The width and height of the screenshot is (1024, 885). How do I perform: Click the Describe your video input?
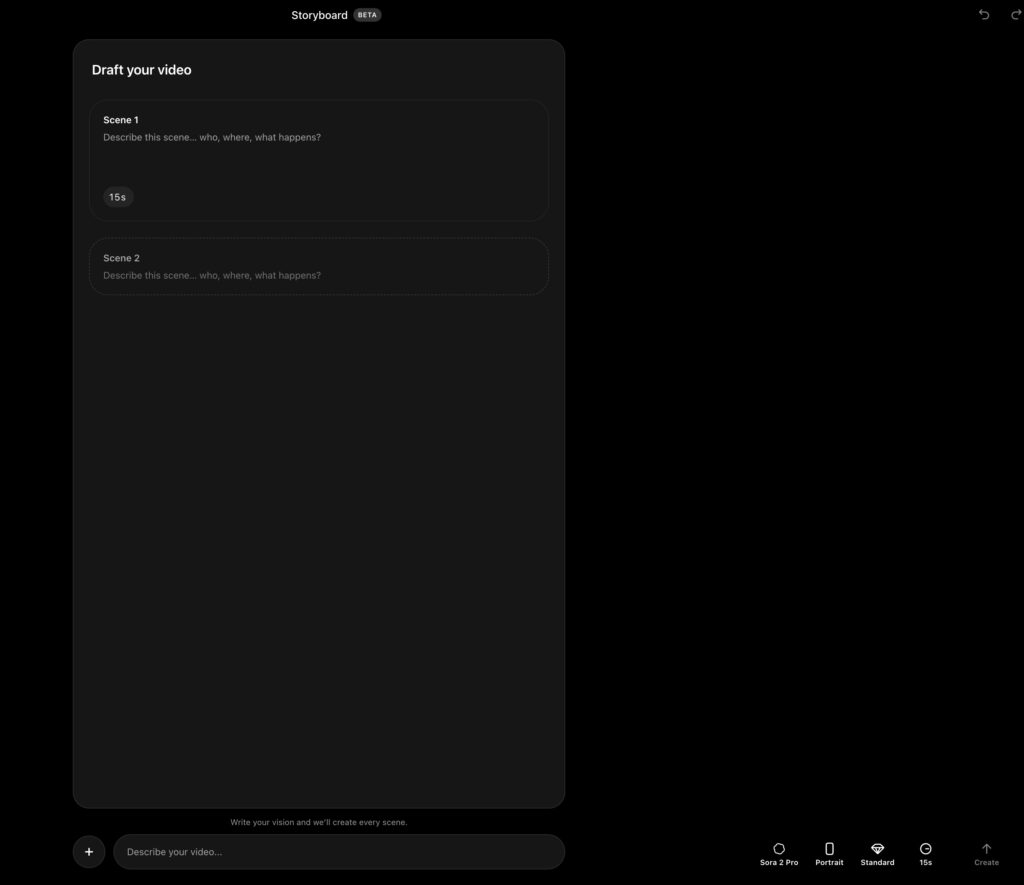[338, 852]
